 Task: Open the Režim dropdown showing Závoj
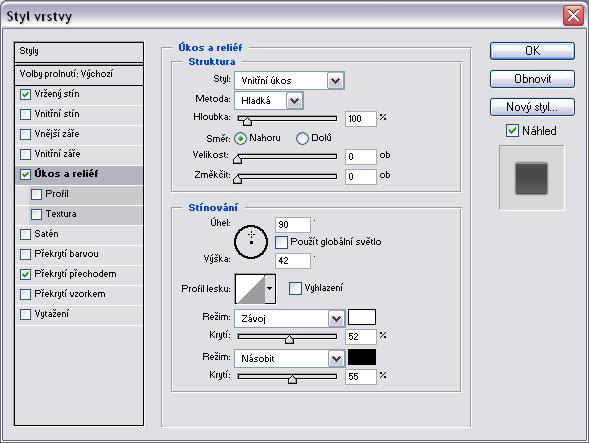coord(336,319)
